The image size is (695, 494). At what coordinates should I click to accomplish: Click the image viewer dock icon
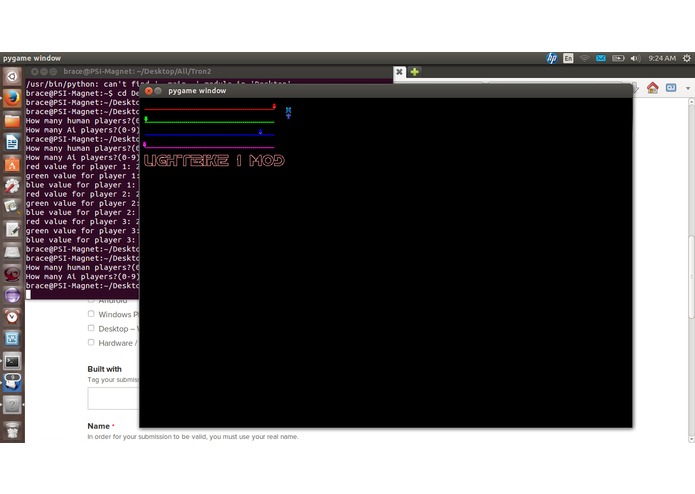12,208
